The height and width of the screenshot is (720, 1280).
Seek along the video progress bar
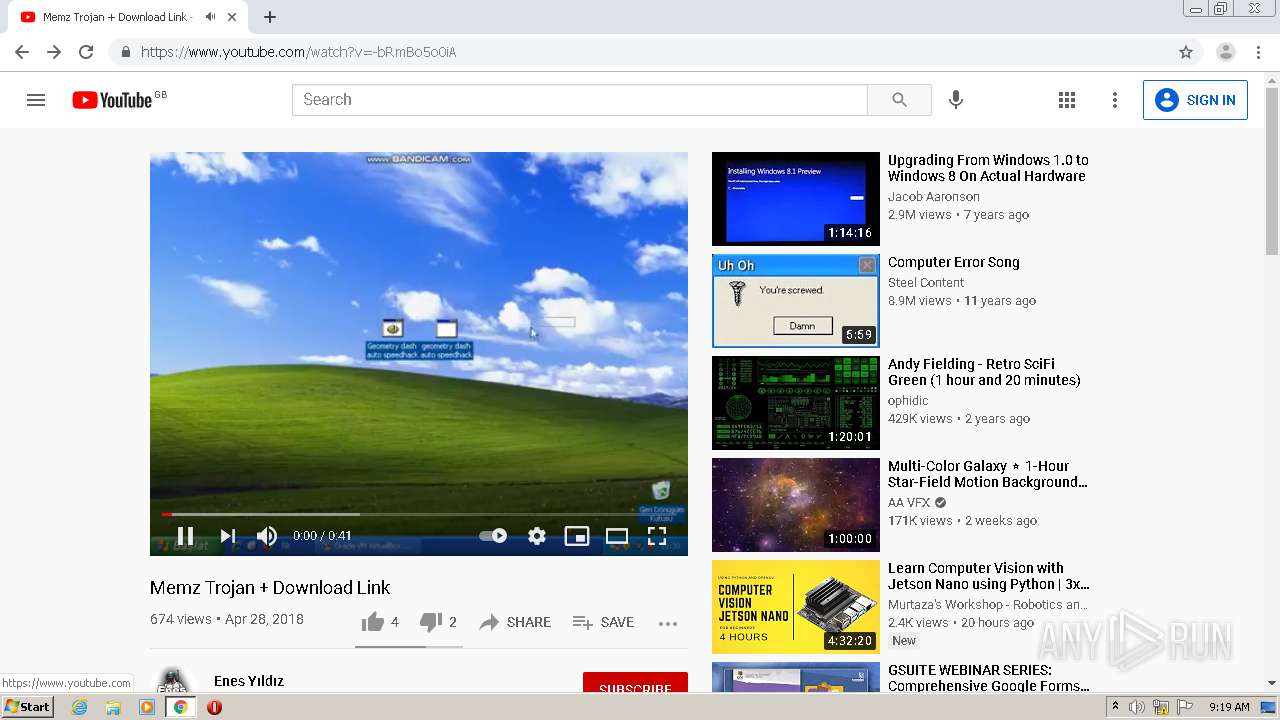[x=419, y=514]
